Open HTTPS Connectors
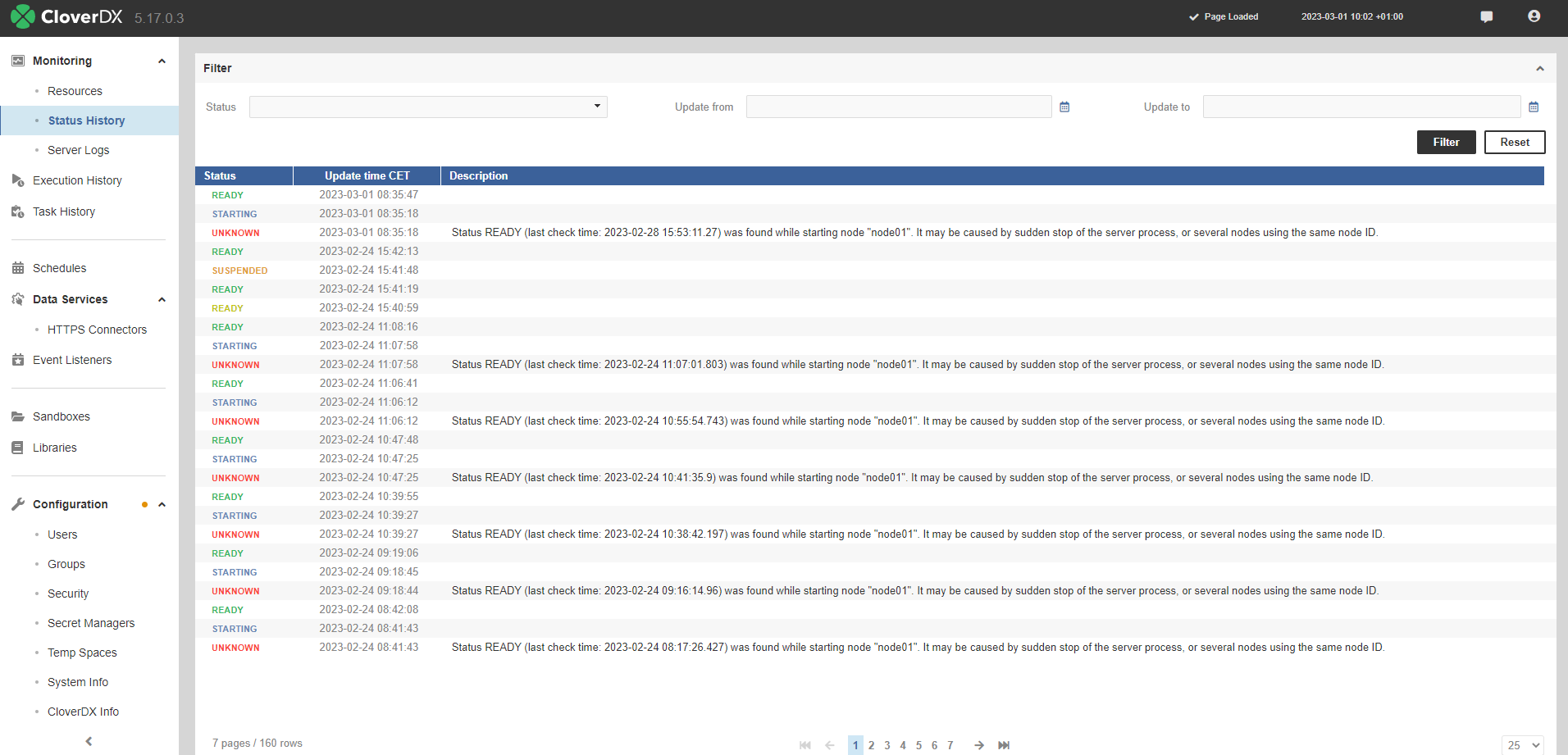The width and height of the screenshot is (1568, 755). click(x=97, y=330)
